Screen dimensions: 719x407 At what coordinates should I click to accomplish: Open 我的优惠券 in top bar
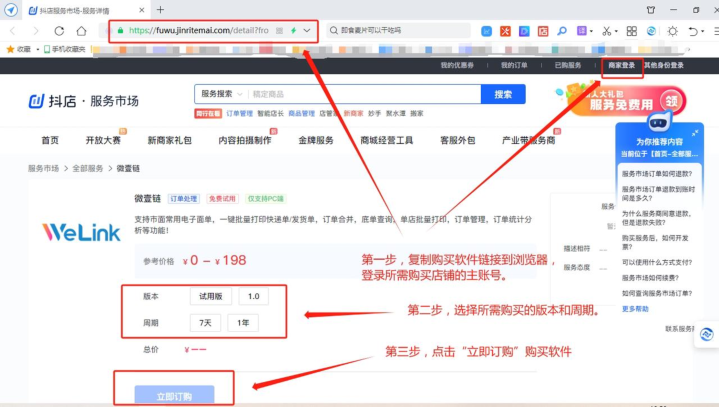click(457, 66)
